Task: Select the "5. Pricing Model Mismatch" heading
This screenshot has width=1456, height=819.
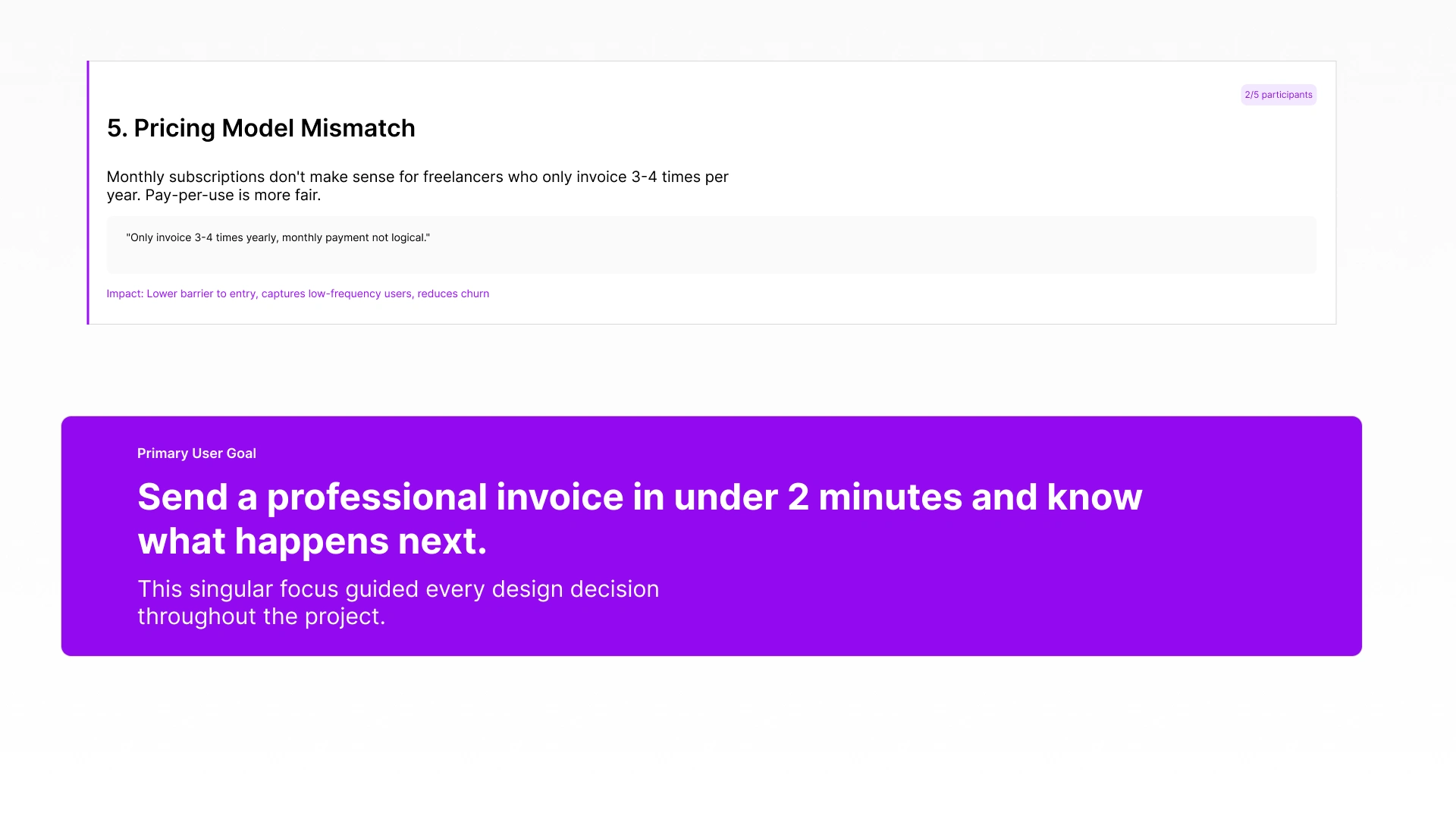Action: [261, 128]
